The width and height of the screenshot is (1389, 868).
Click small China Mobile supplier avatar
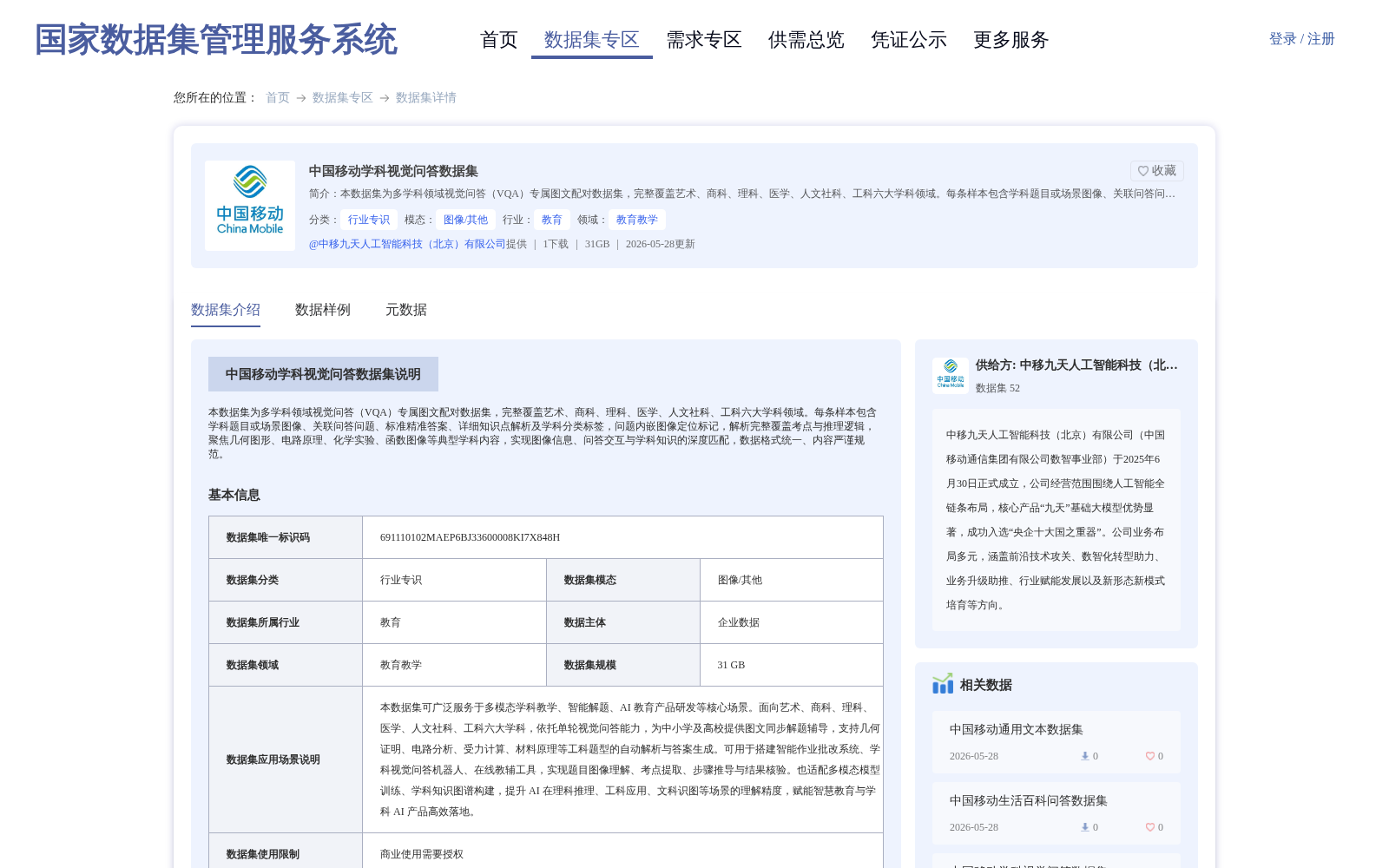pyautogui.click(x=951, y=376)
